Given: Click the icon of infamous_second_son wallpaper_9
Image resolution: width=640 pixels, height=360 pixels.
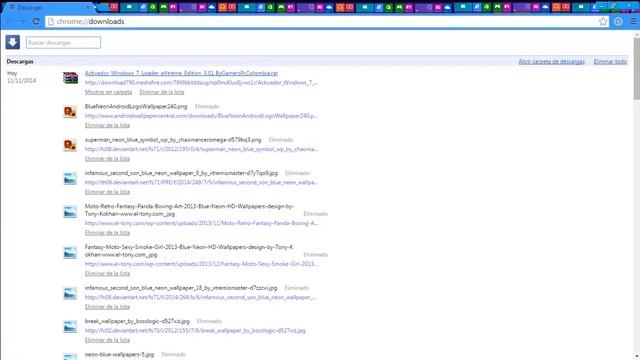Looking at the screenshot, I should point(70,178).
